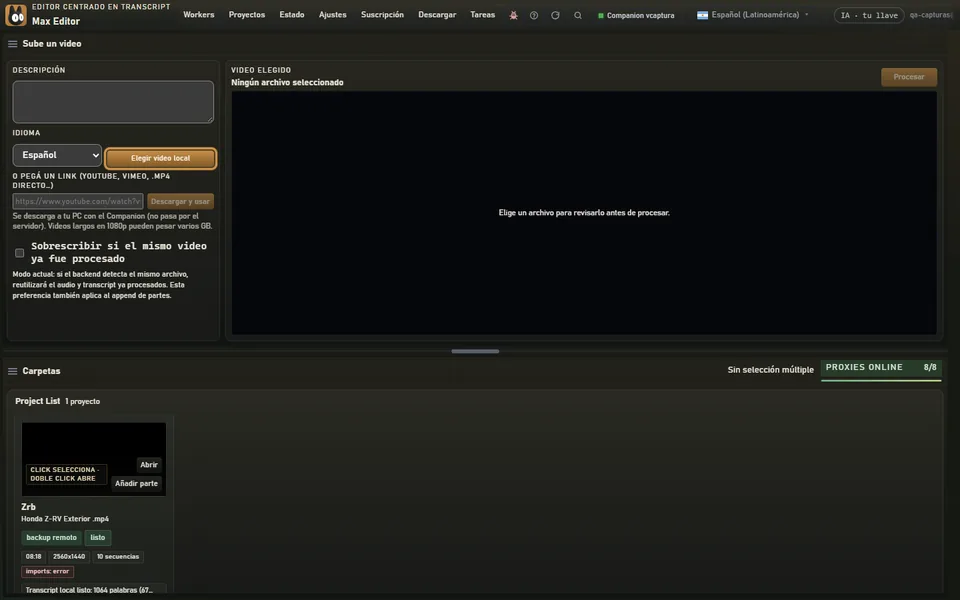
Task: Focus the Descripción text area
Action: point(113,102)
